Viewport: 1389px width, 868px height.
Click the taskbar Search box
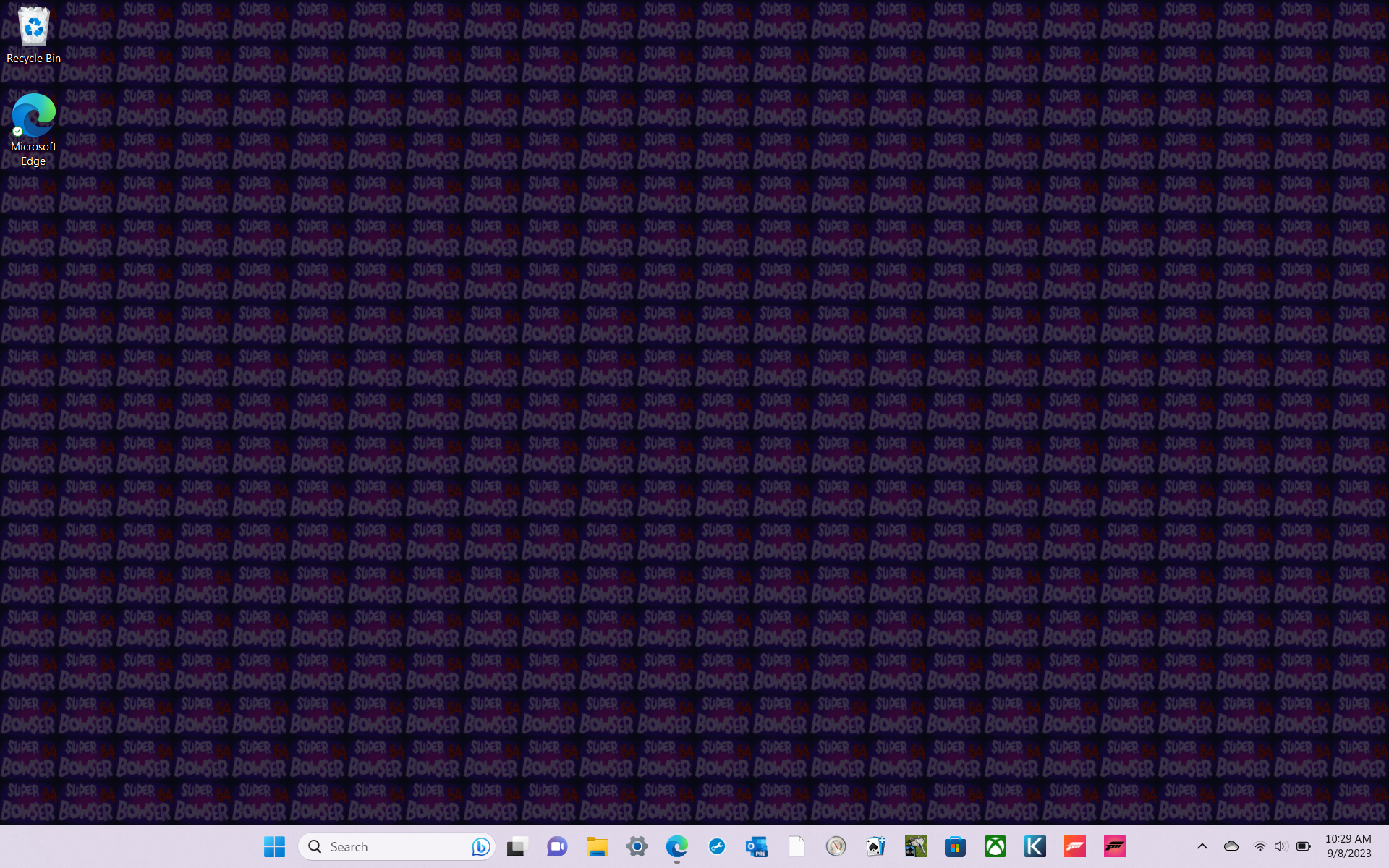(396, 846)
